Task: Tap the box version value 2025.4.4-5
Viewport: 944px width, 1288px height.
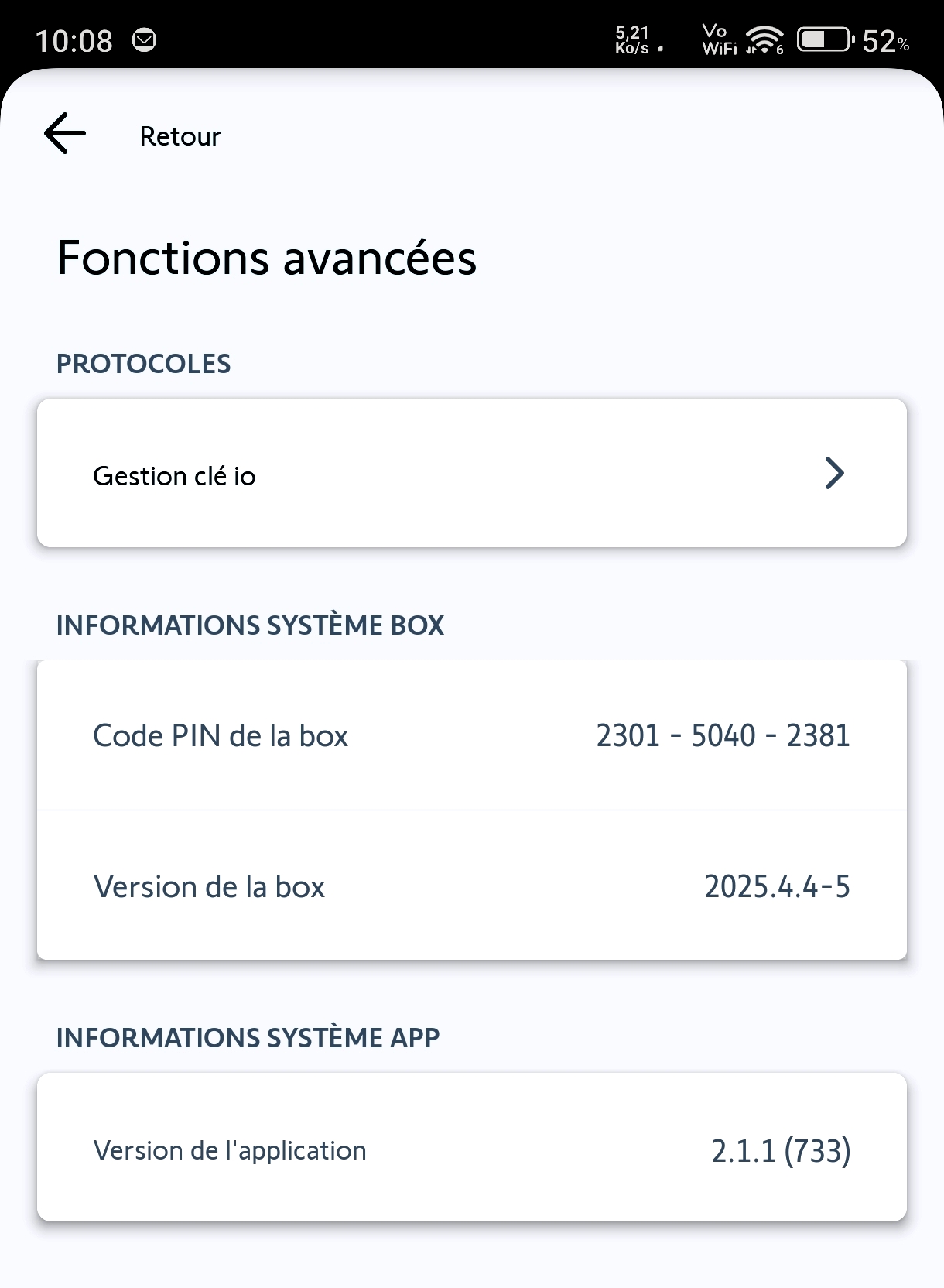Action: pos(777,886)
